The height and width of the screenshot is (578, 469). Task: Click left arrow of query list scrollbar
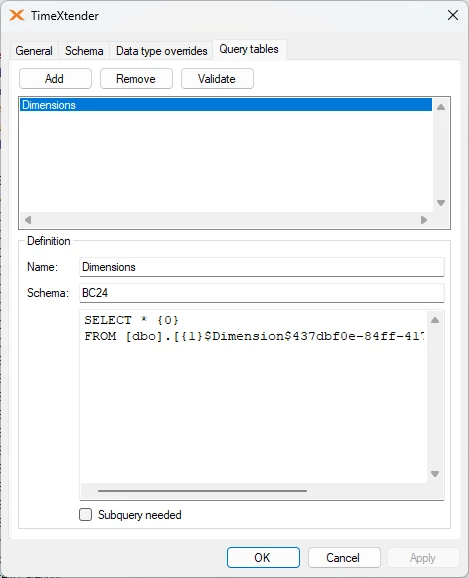click(28, 220)
